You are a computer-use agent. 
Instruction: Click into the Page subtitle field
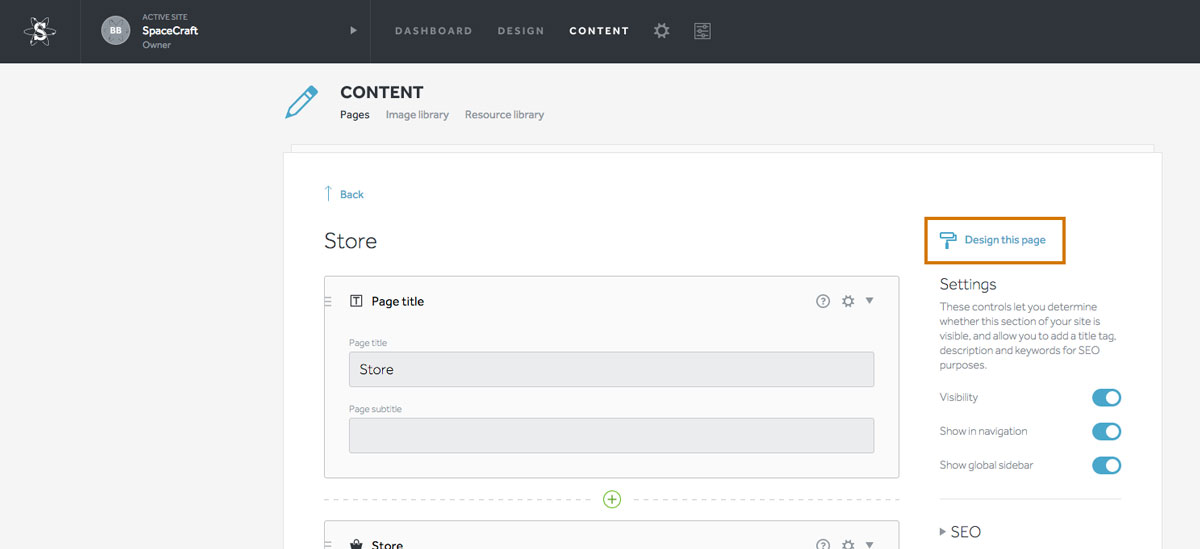pyautogui.click(x=611, y=435)
